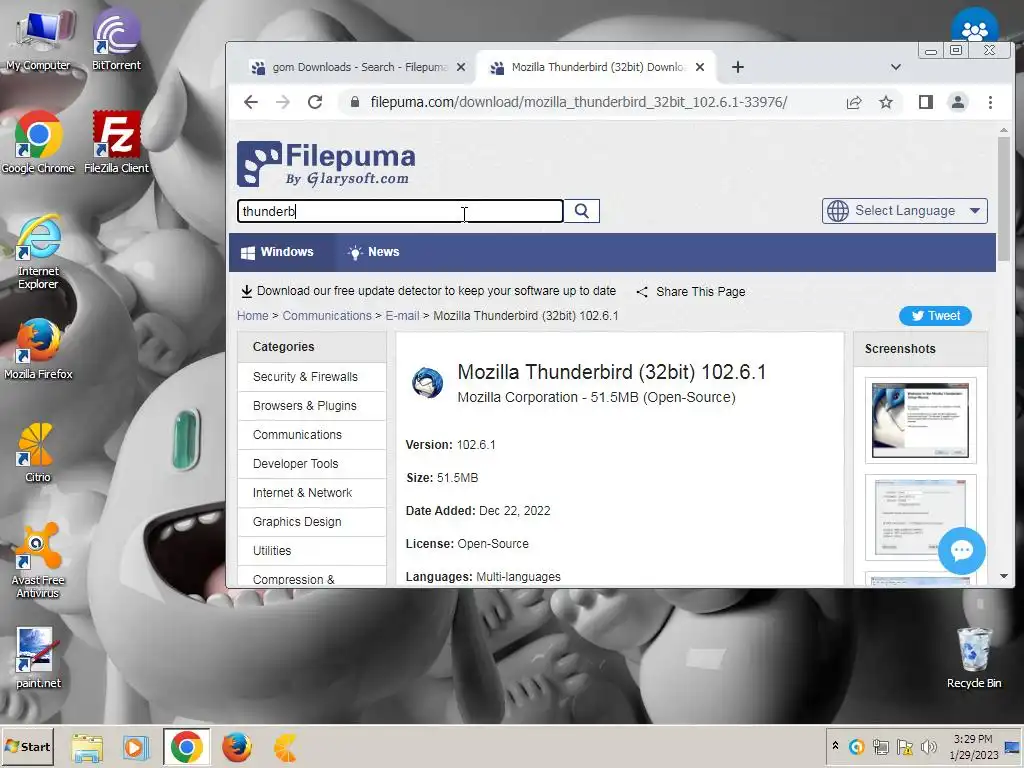
Task: Open Developer Tools category
Action: [312, 464]
